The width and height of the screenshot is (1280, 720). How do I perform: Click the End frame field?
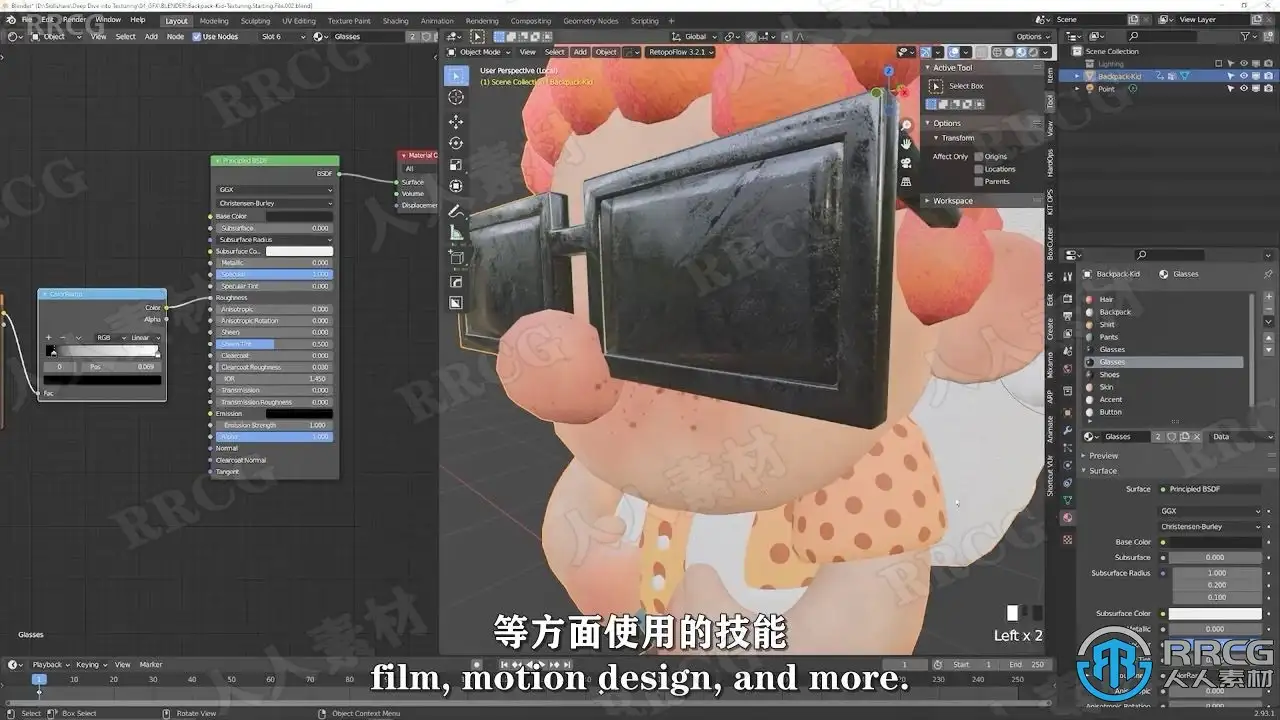[1027, 664]
